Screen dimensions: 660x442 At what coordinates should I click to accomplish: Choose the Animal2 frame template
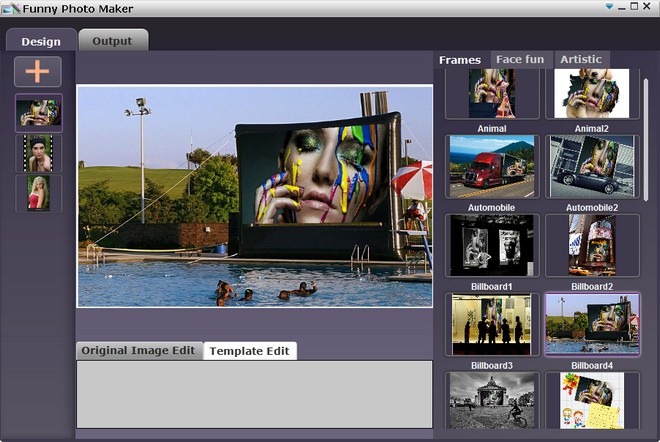pos(592,94)
